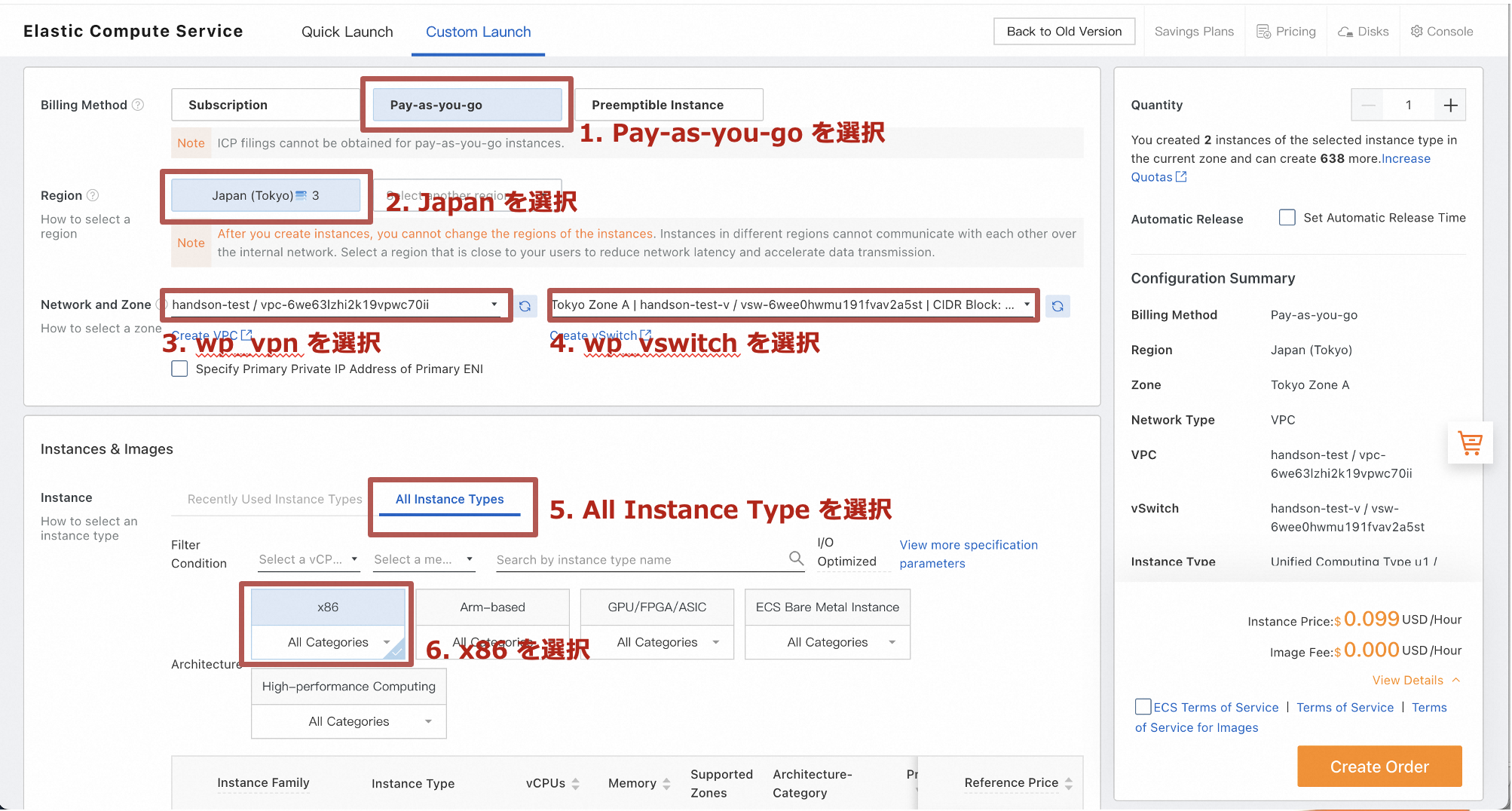Select the x86 architecture
The image size is (1512, 811).
(x=328, y=607)
